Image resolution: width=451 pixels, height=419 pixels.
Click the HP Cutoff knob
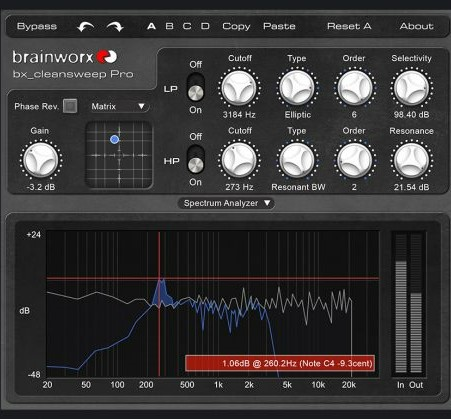tap(239, 160)
